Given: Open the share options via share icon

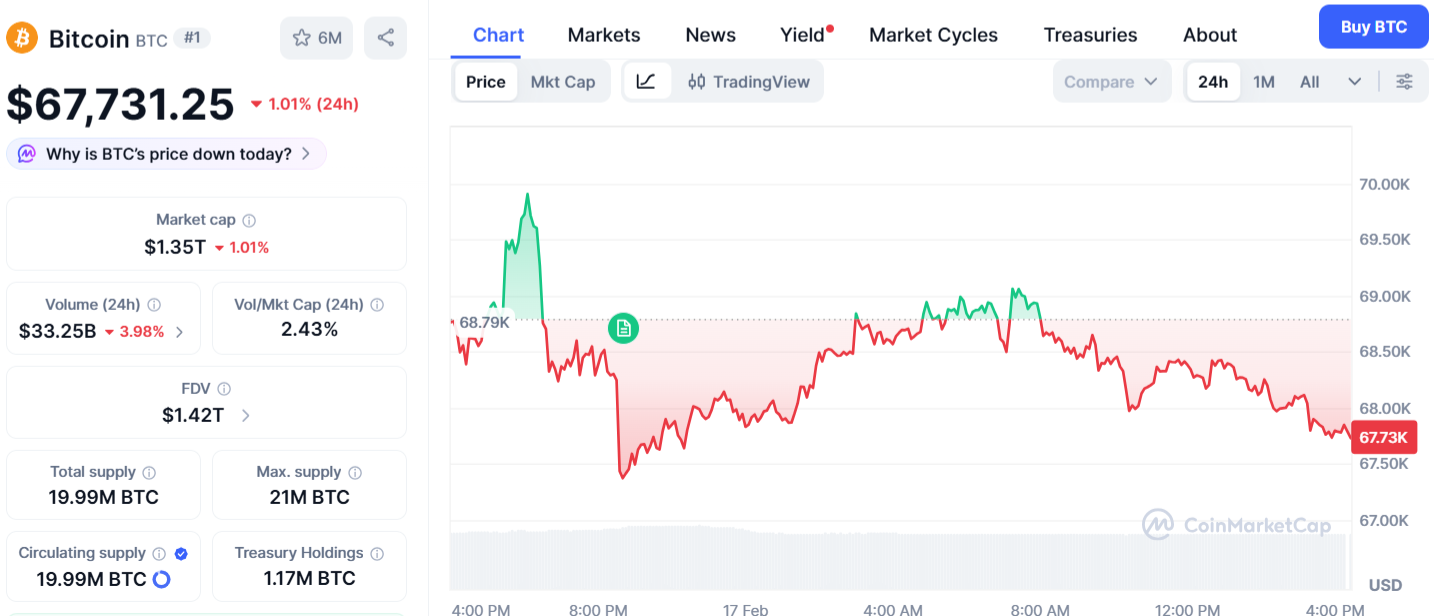Looking at the screenshot, I should 385,38.
